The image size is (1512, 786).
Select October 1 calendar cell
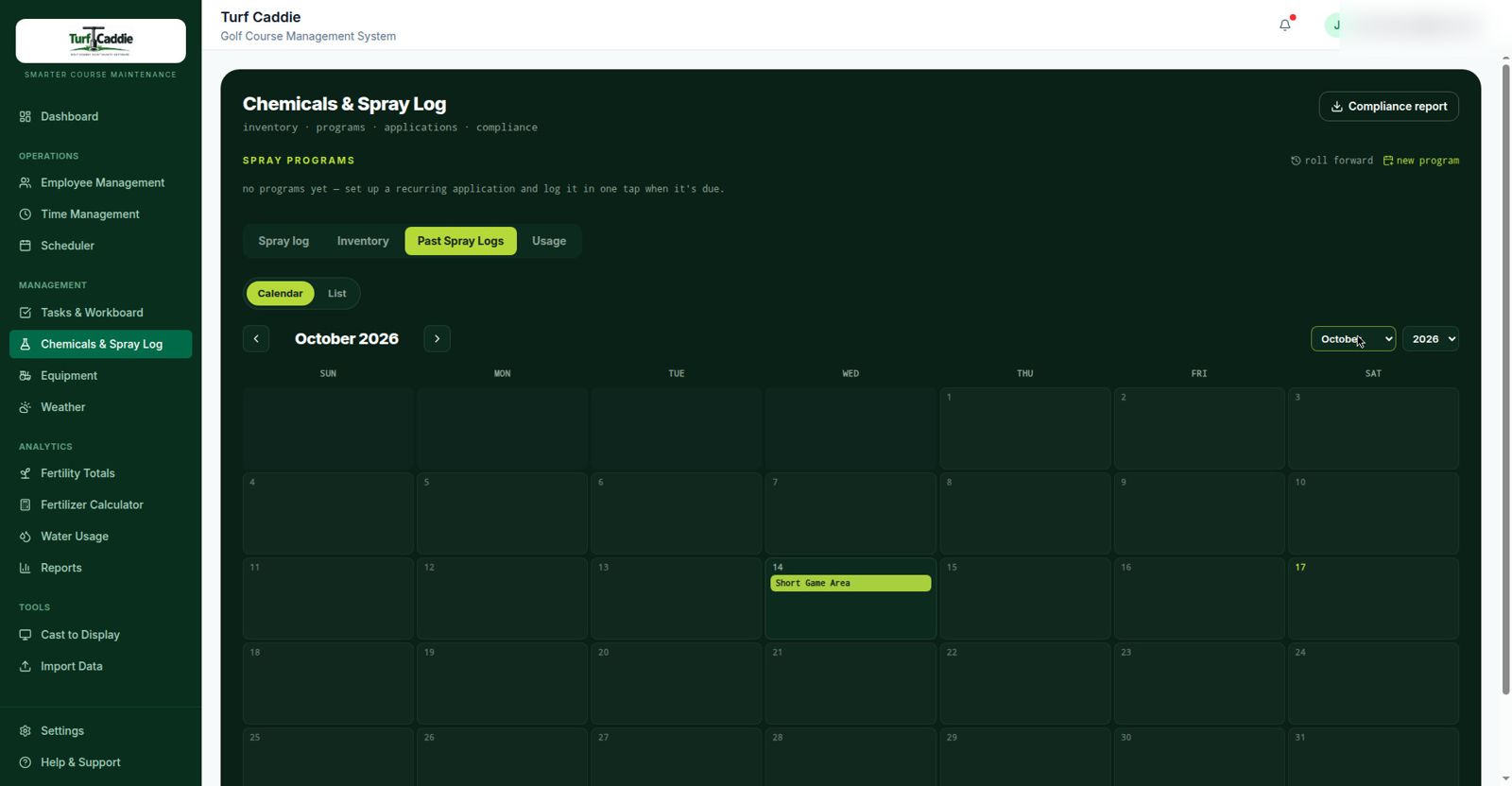[1024, 429]
